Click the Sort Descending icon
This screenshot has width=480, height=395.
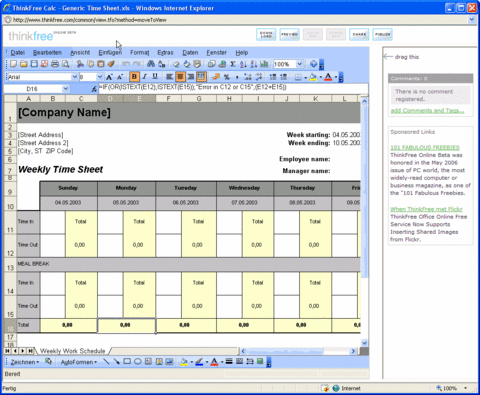point(254,64)
